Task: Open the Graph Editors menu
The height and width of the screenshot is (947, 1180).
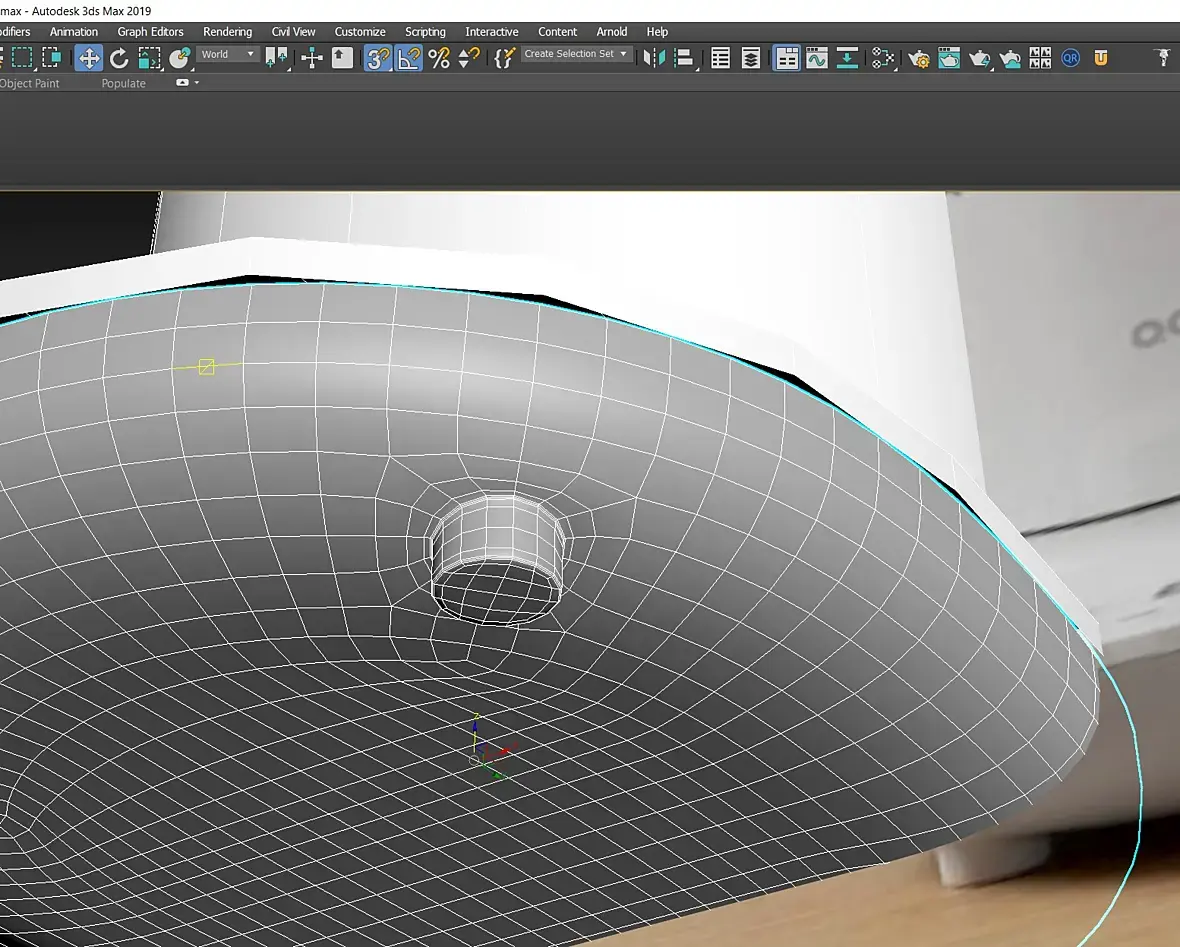Action: point(150,32)
